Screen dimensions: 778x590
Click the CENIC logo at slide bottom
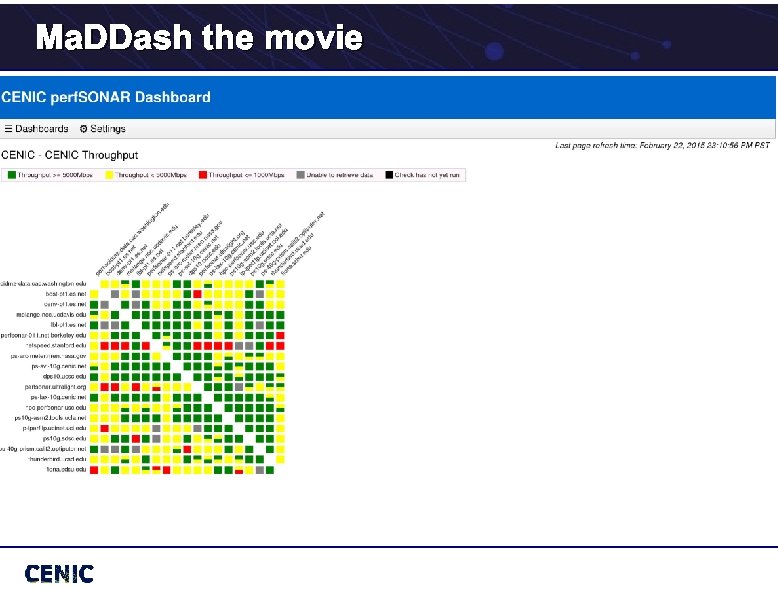[x=59, y=574]
